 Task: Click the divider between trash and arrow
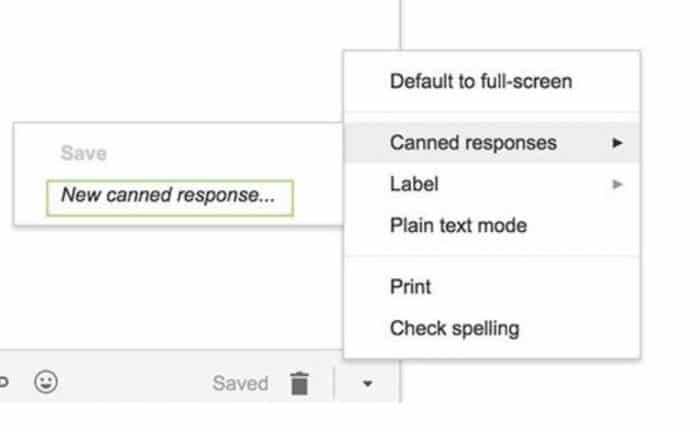[334, 383]
